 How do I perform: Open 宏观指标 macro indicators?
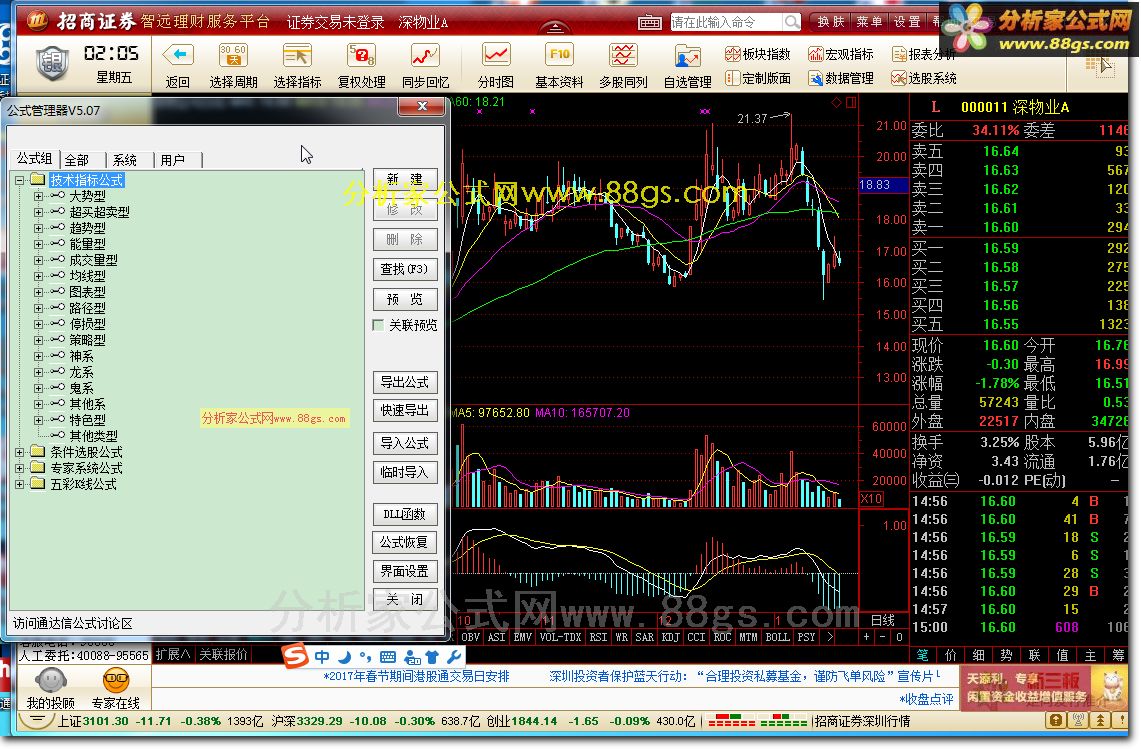[840, 54]
